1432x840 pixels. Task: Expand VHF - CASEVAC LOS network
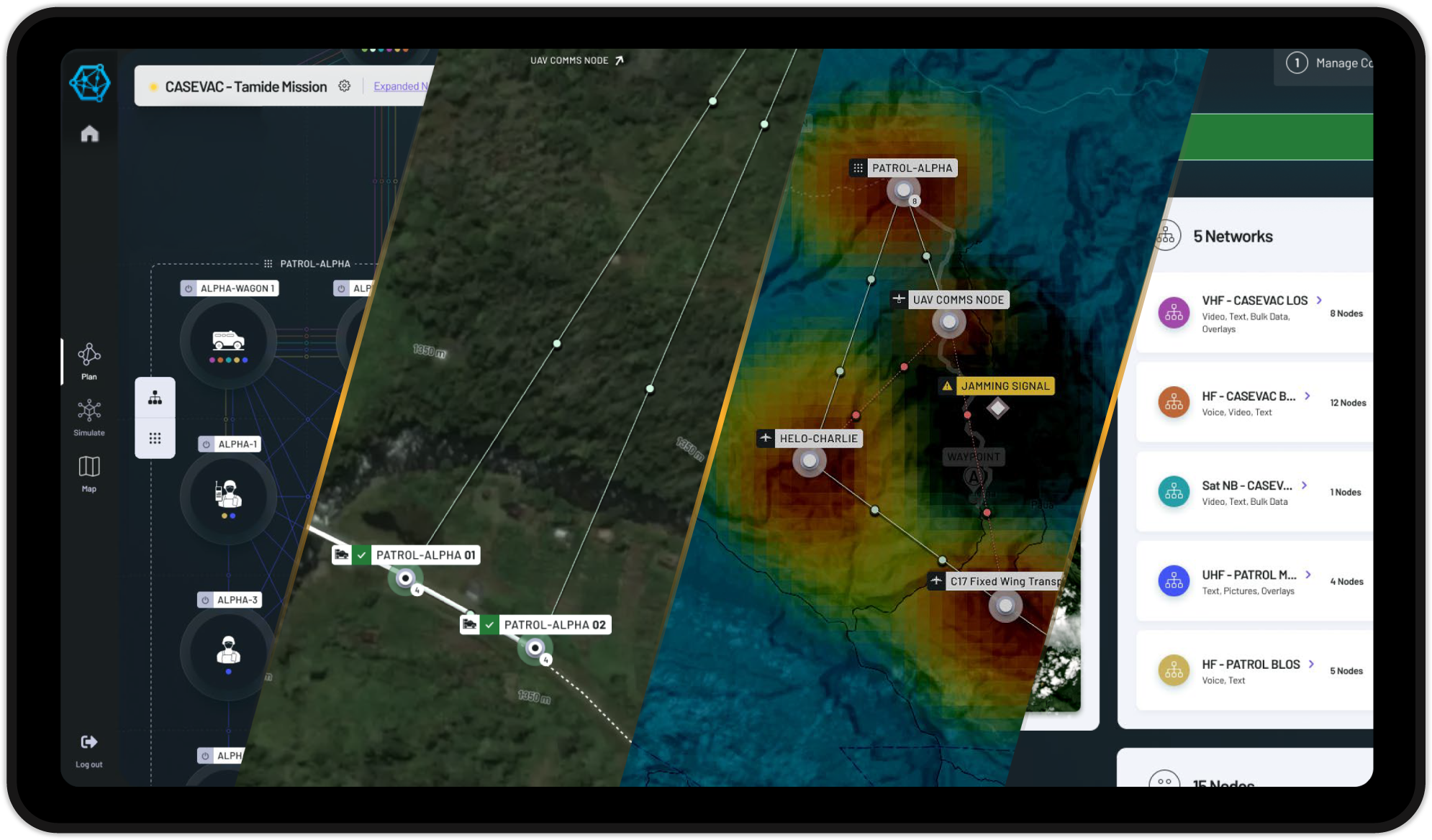(1319, 301)
